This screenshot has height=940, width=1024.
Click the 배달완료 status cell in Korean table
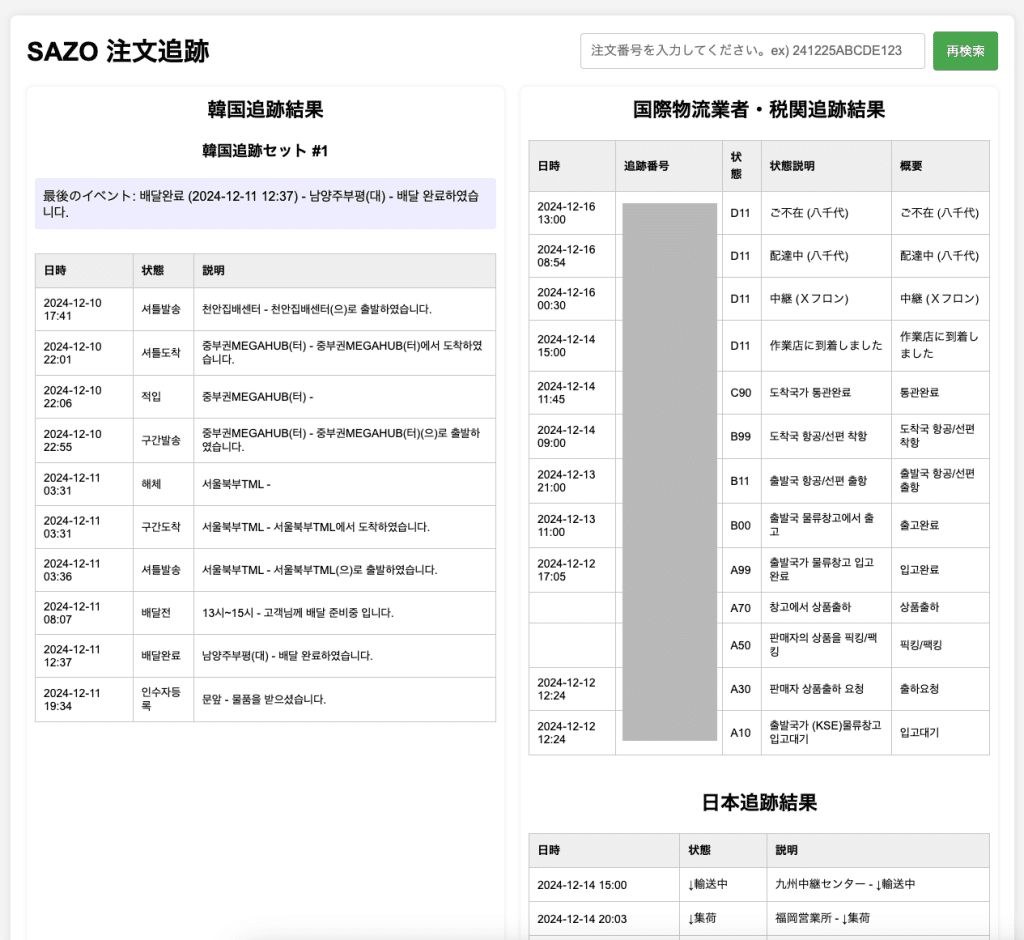(161, 656)
